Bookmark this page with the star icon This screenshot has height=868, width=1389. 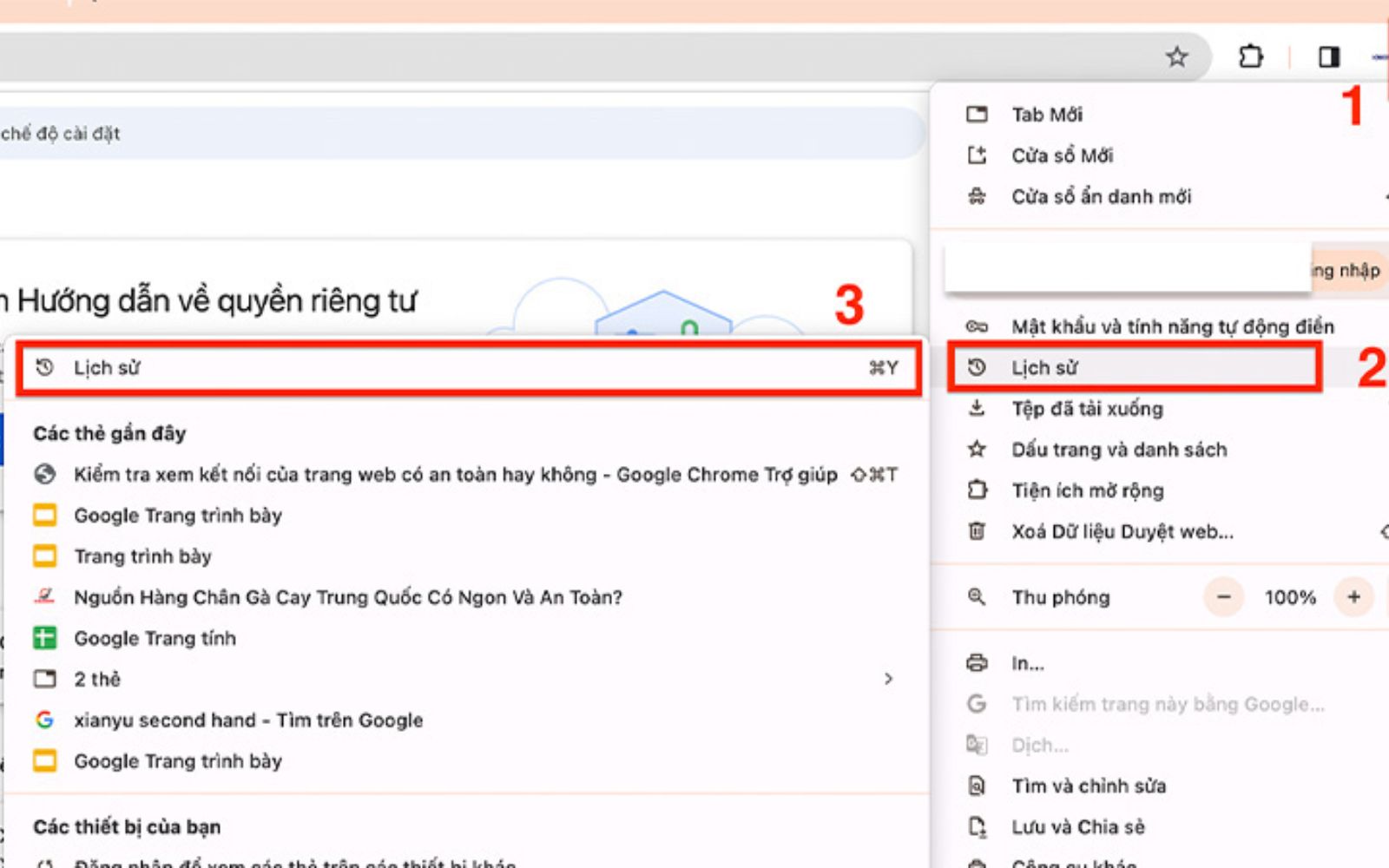[1176, 57]
